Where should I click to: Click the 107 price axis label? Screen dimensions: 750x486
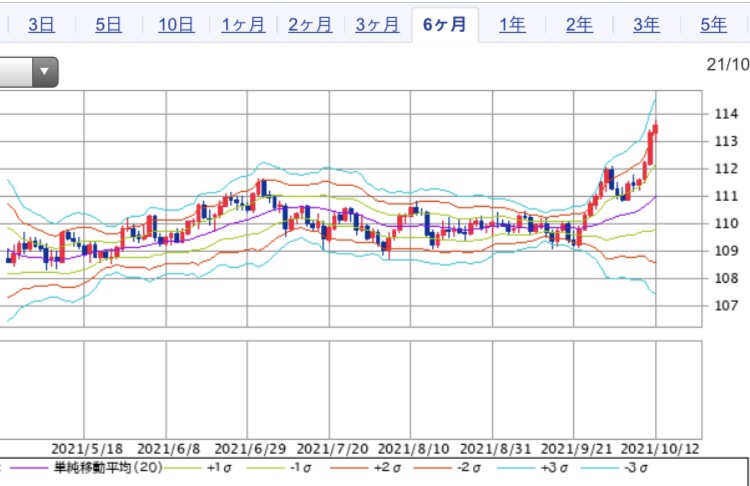726,305
